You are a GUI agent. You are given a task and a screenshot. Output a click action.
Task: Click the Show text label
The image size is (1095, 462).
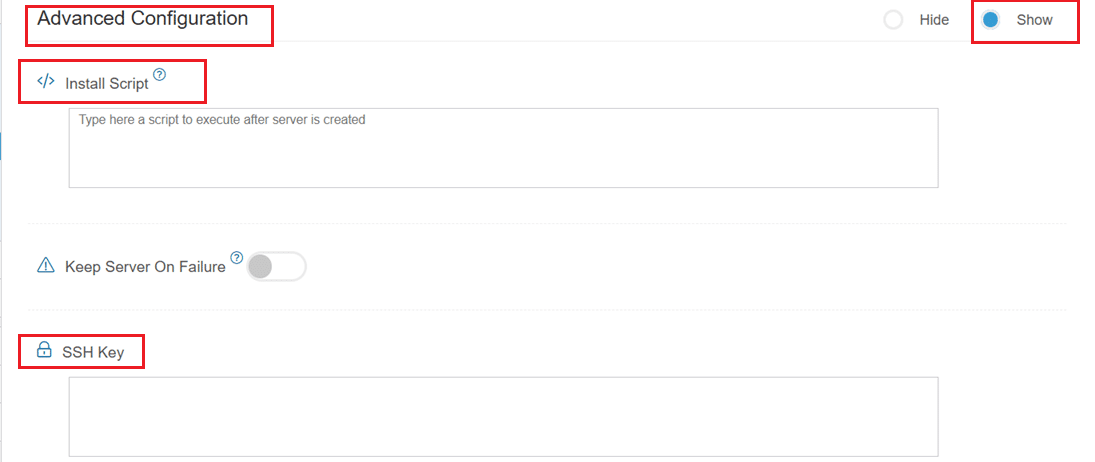click(x=1034, y=20)
